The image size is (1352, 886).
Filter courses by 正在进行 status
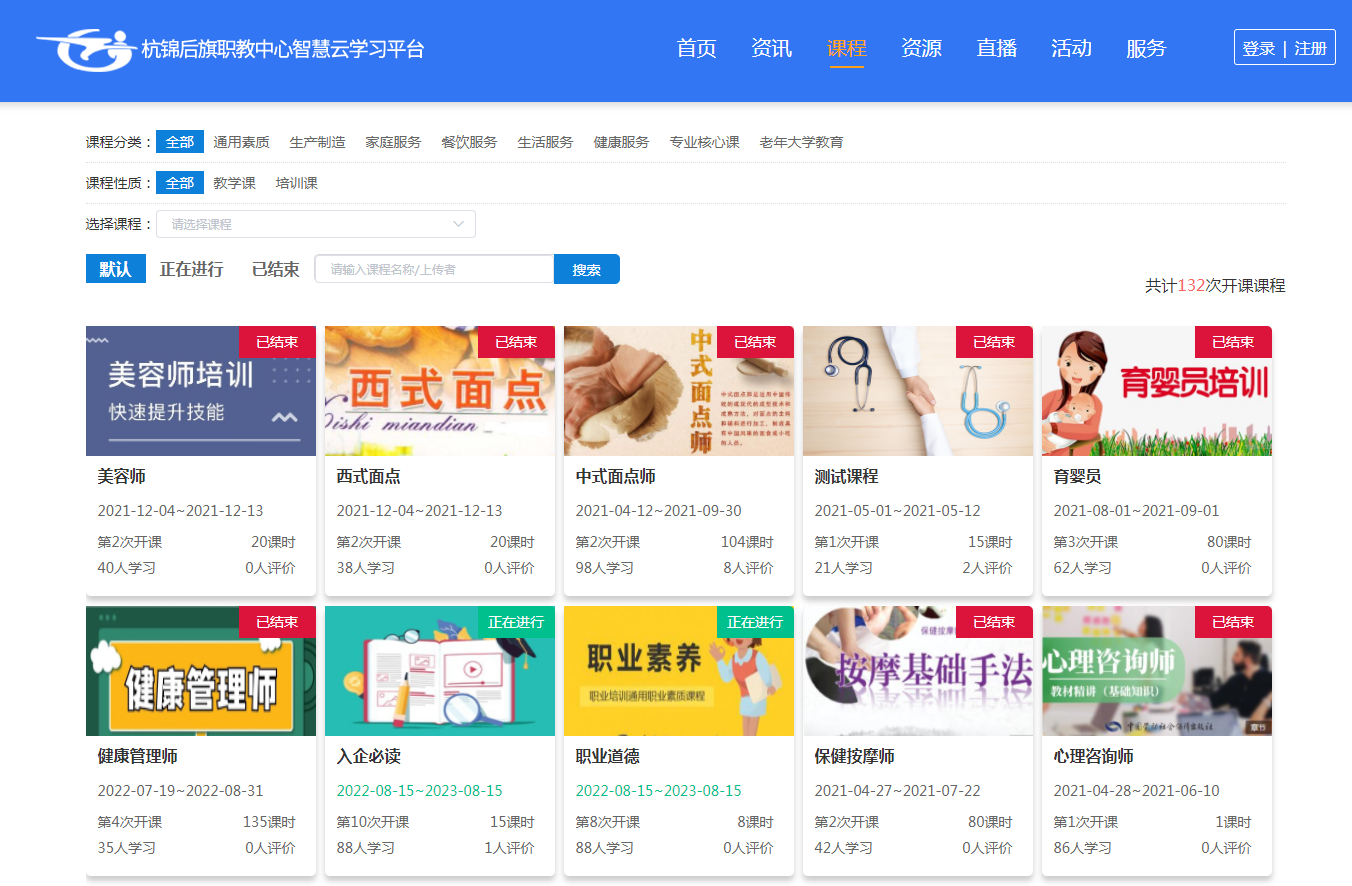pyautogui.click(x=192, y=269)
